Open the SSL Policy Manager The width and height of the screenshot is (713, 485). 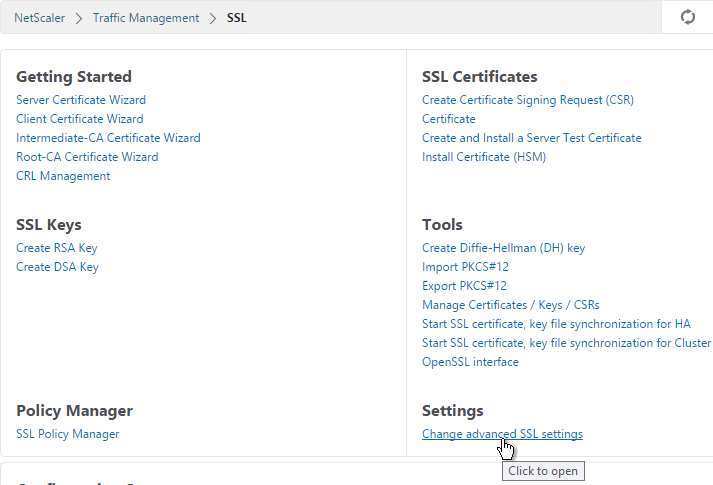[68, 434]
